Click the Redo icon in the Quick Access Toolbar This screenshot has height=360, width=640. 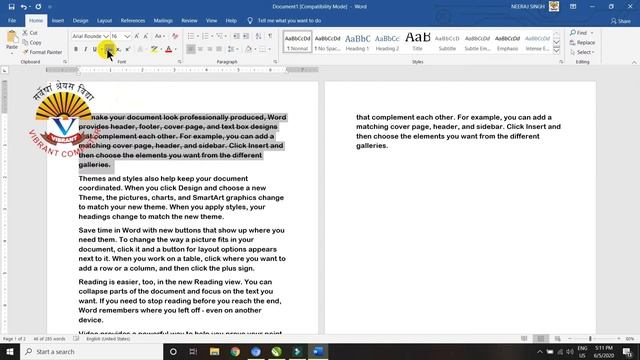pyautogui.click(x=38, y=7)
